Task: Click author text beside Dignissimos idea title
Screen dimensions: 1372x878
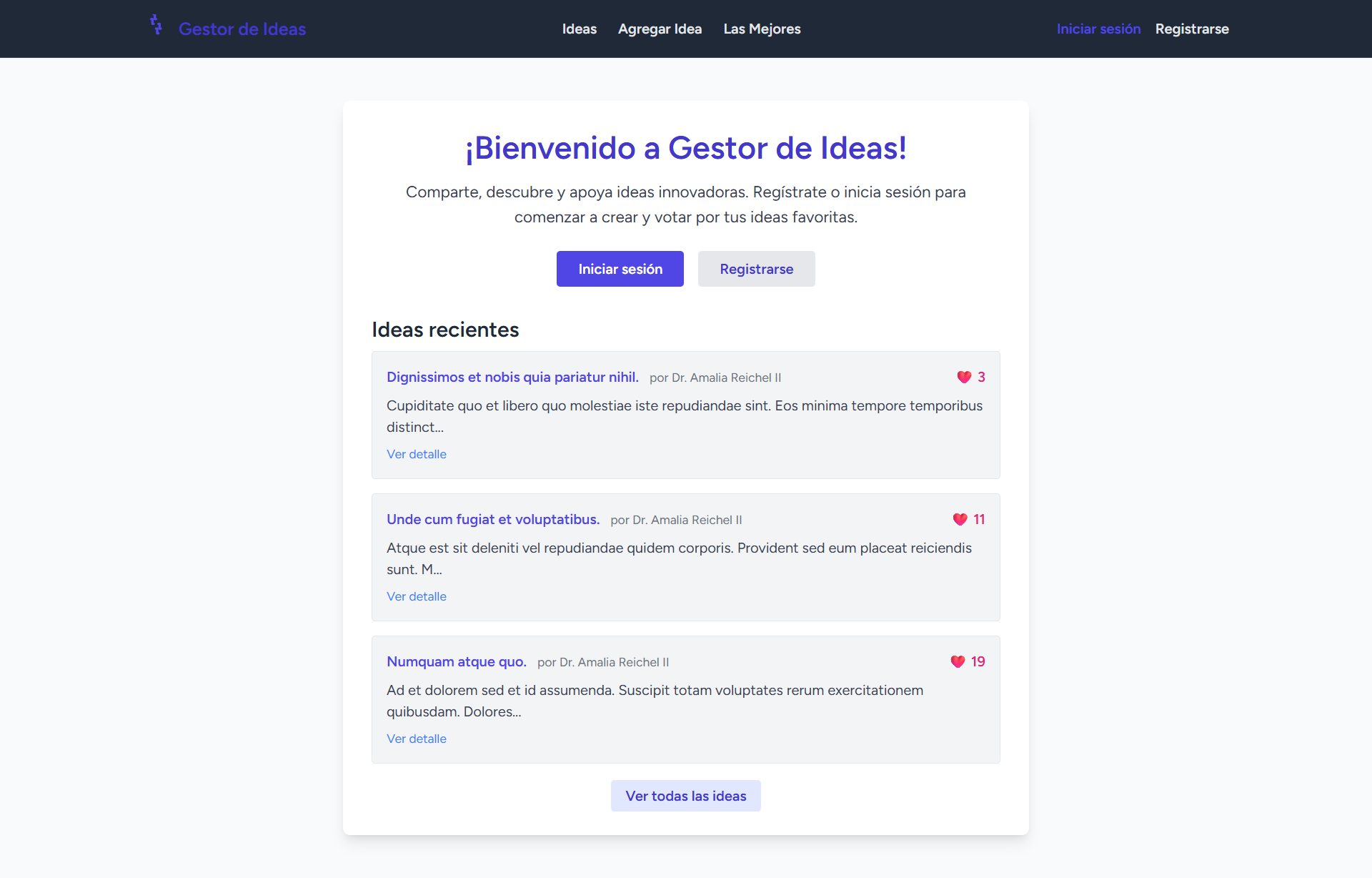Action: point(715,378)
